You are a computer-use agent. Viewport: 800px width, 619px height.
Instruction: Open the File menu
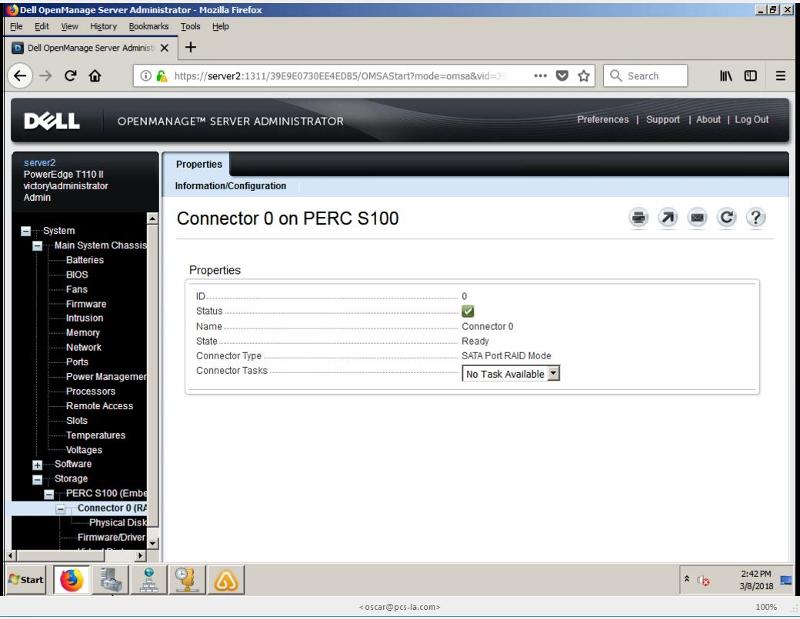pos(16,27)
